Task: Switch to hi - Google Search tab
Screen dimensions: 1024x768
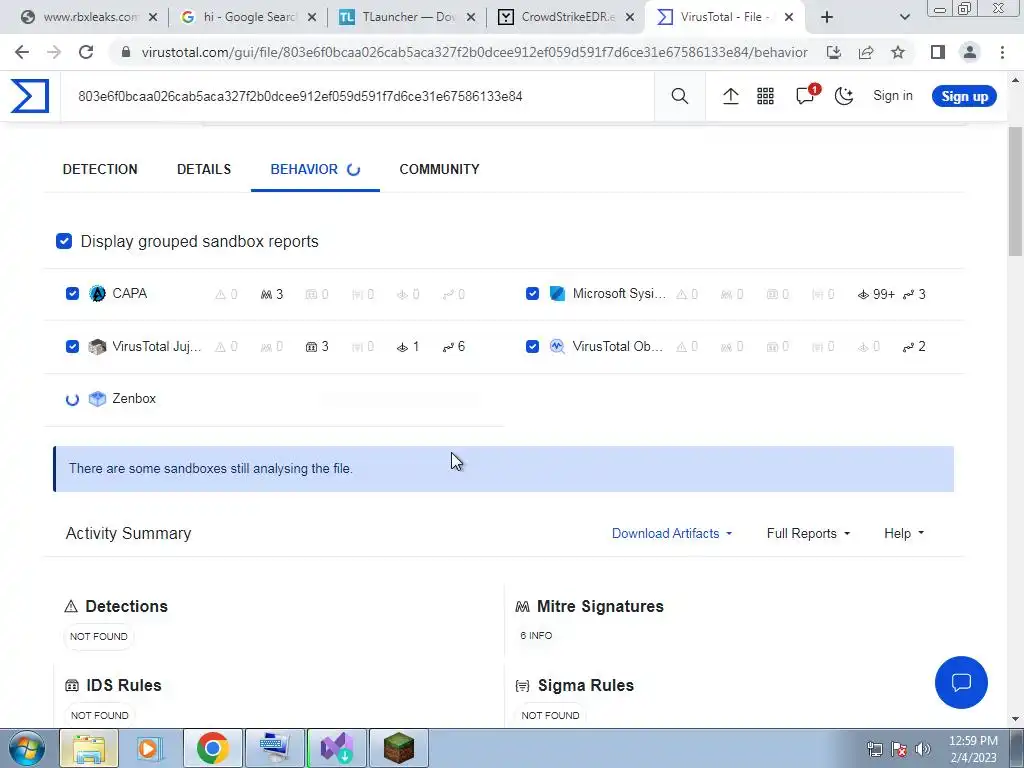Action: click(x=247, y=18)
